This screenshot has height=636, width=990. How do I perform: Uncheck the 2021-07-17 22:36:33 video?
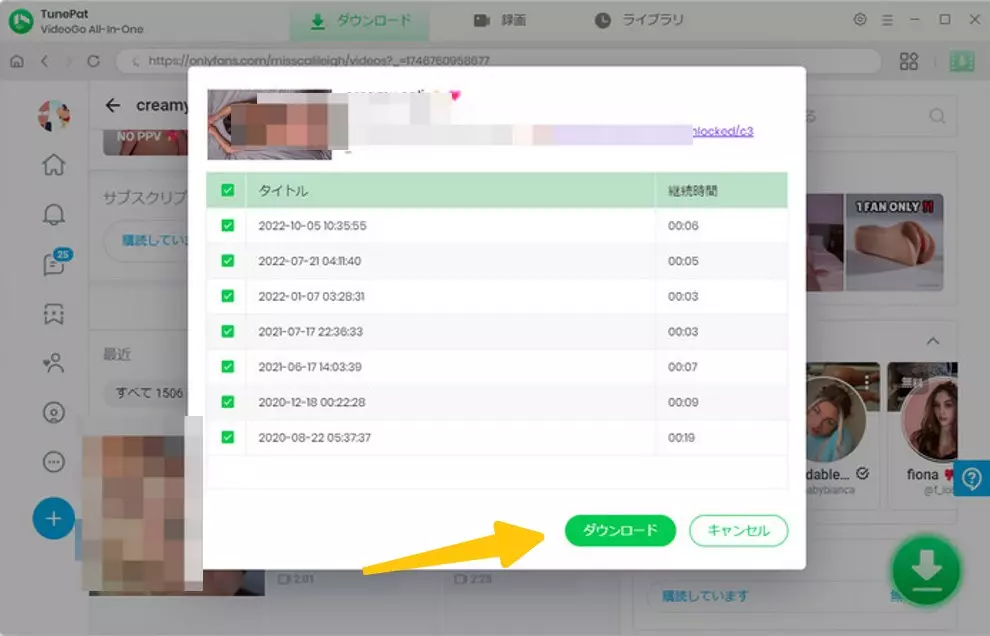[228, 332]
